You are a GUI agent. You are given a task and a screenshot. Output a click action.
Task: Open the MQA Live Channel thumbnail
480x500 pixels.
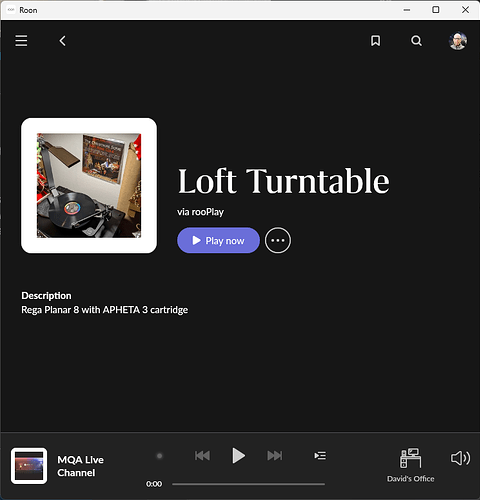(x=29, y=466)
